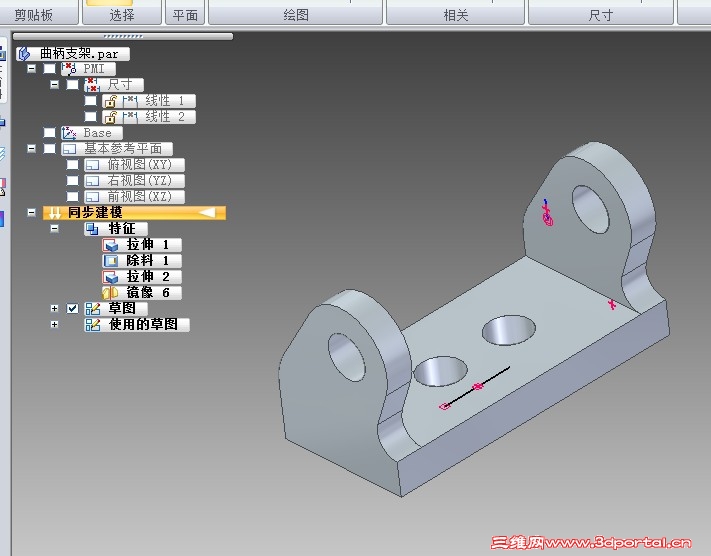Click the 特征 features folder icon
Screen dimensions: 711x556
coord(92,229)
